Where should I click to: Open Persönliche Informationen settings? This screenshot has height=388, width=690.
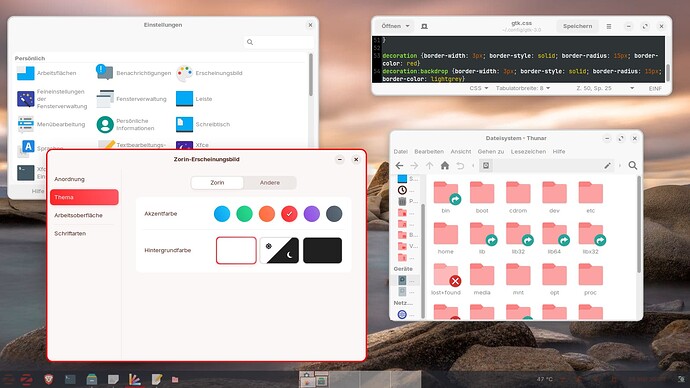(x=125, y=124)
